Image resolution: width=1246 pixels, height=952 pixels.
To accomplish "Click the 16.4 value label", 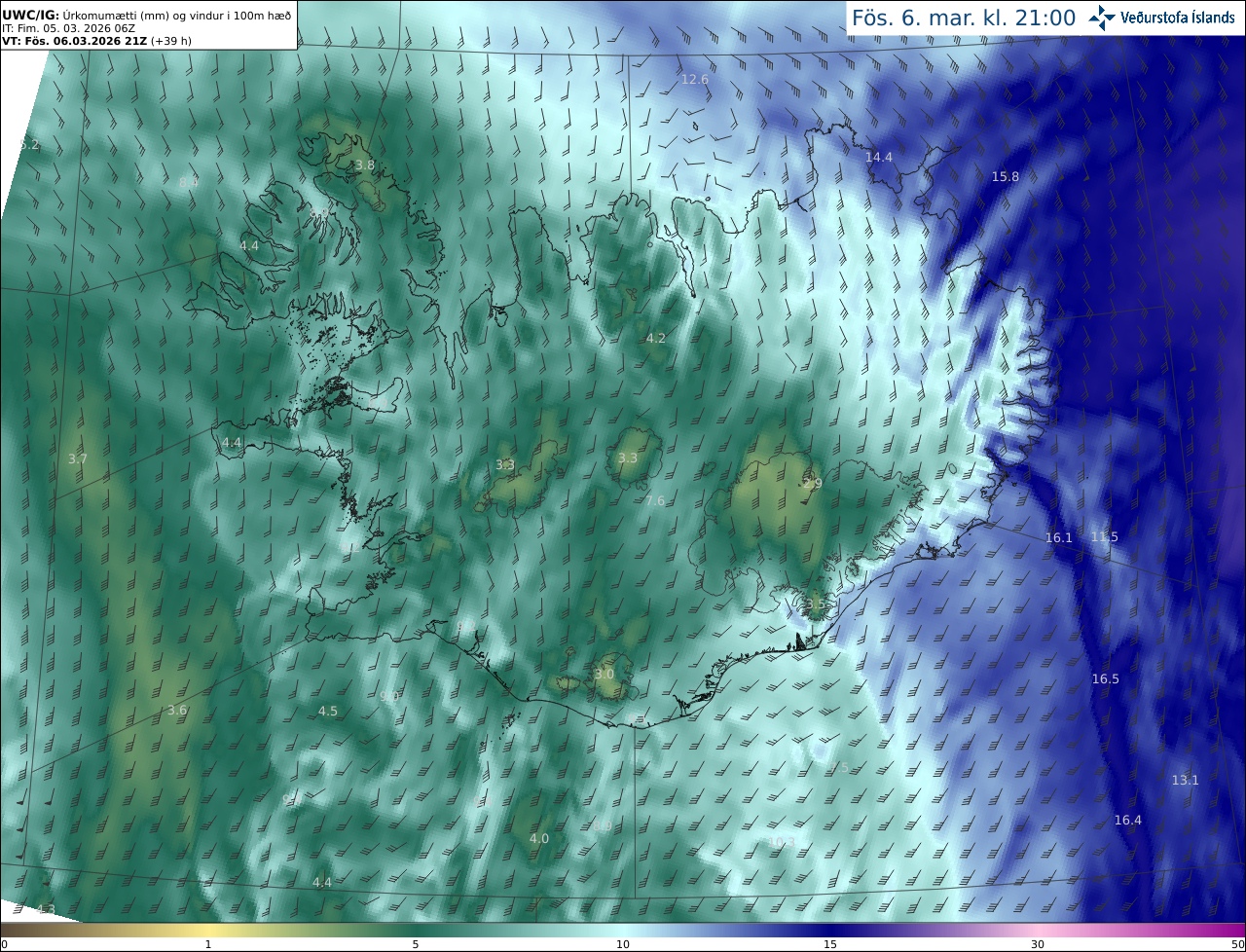I will point(1128,820).
